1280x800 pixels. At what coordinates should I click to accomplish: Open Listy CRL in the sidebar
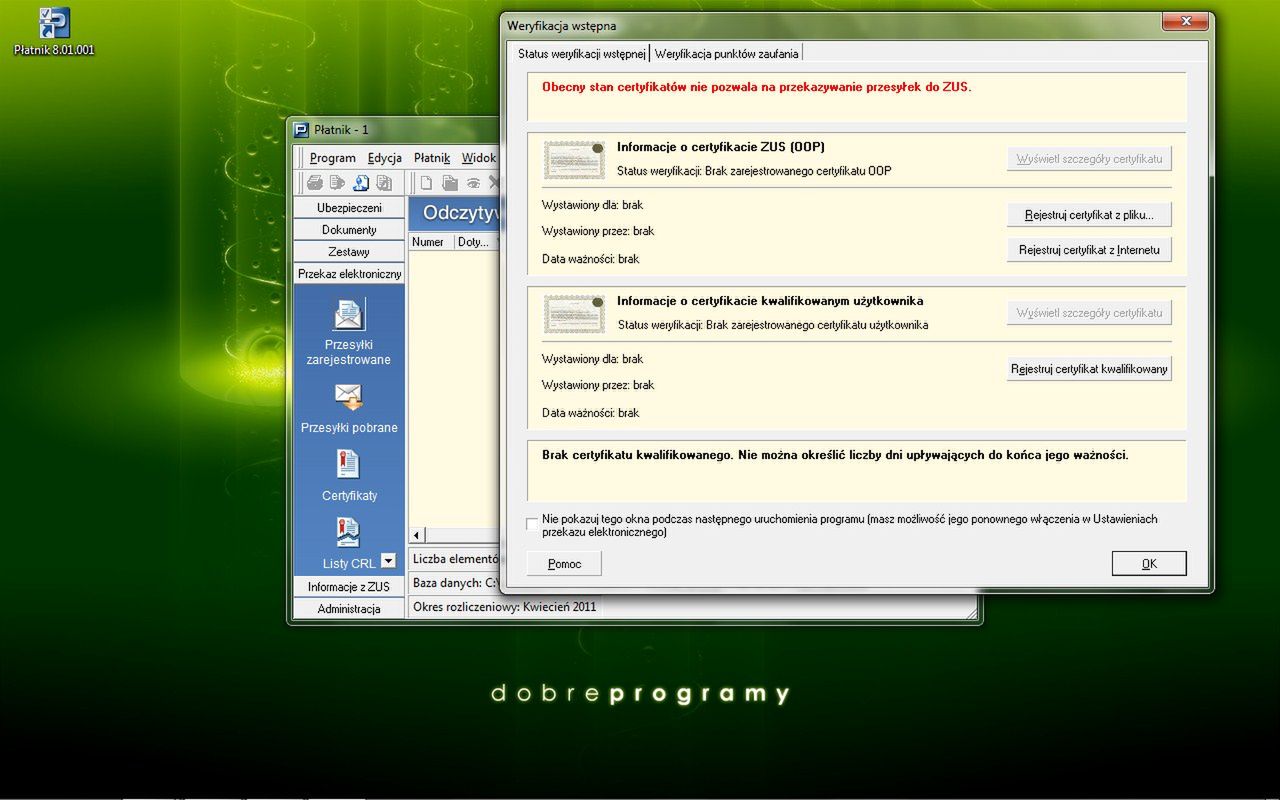click(x=349, y=545)
